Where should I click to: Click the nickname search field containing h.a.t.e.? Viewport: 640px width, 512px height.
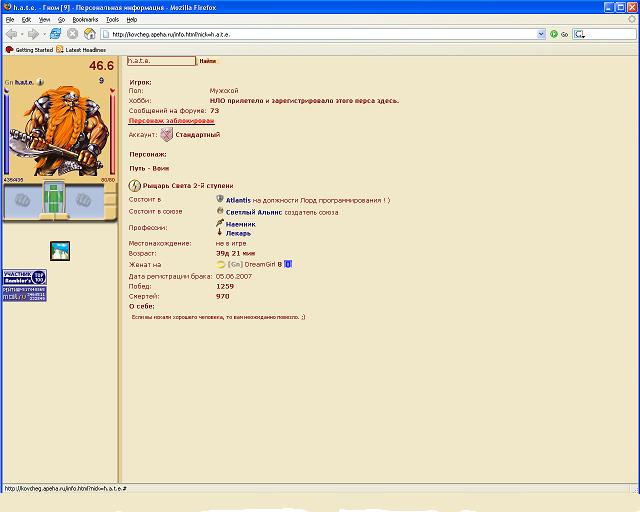point(161,61)
